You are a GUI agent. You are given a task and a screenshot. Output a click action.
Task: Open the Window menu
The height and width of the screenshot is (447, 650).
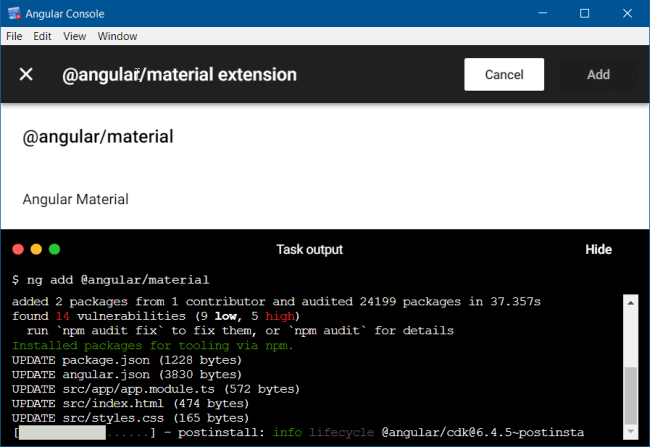pyautogui.click(x=117, y=36)
